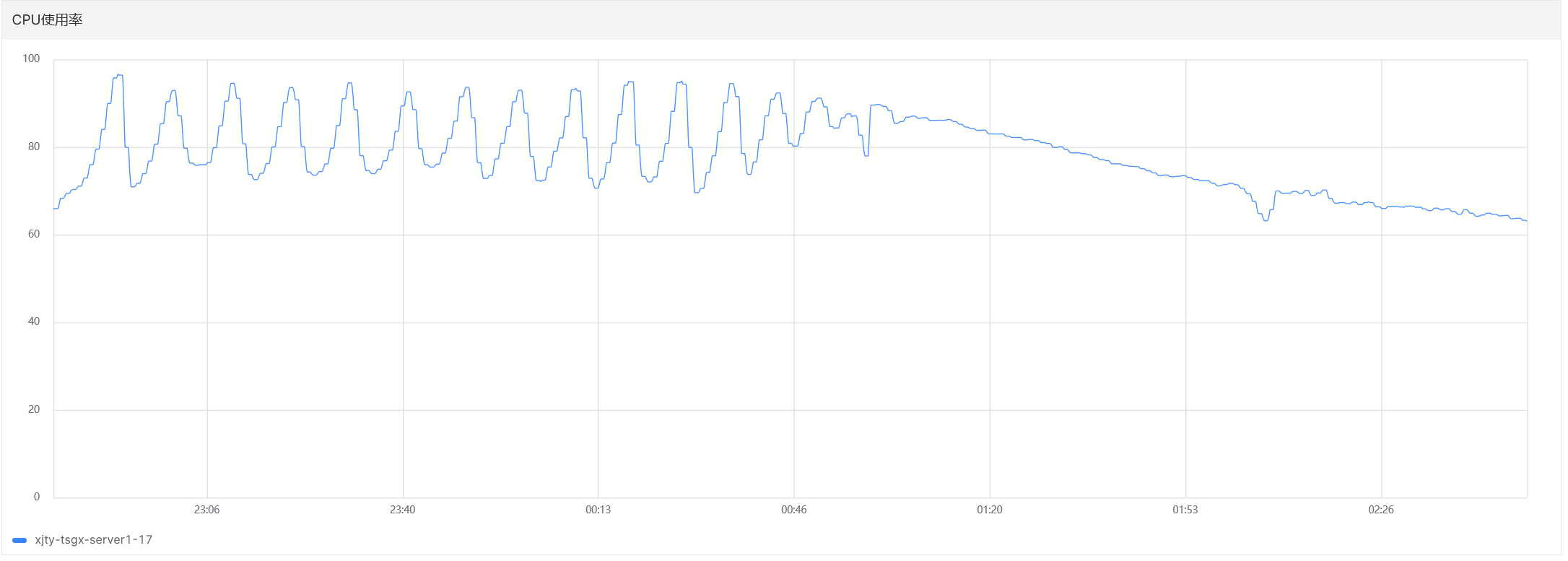The height and width of the screenshot is (561, 1568).
Task: Click the highest first peak of CPU line
Action: point(119,75)
